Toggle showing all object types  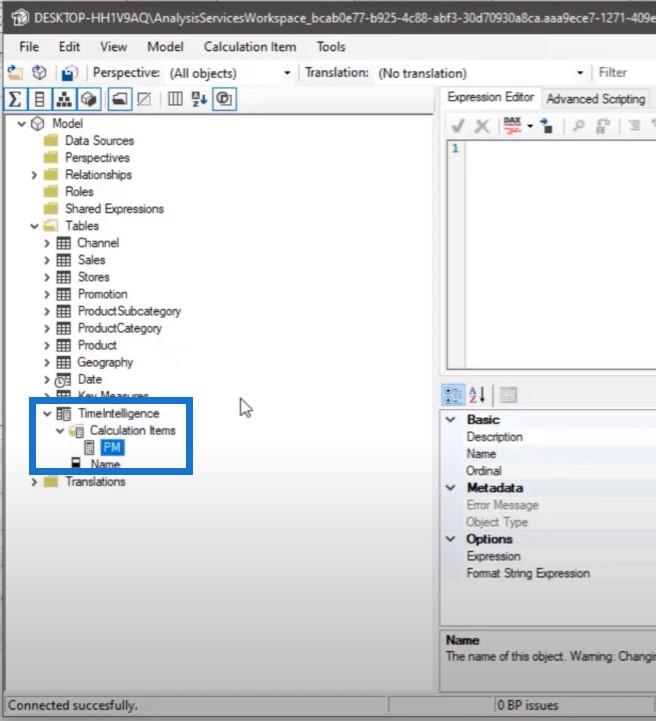(224, 99)
